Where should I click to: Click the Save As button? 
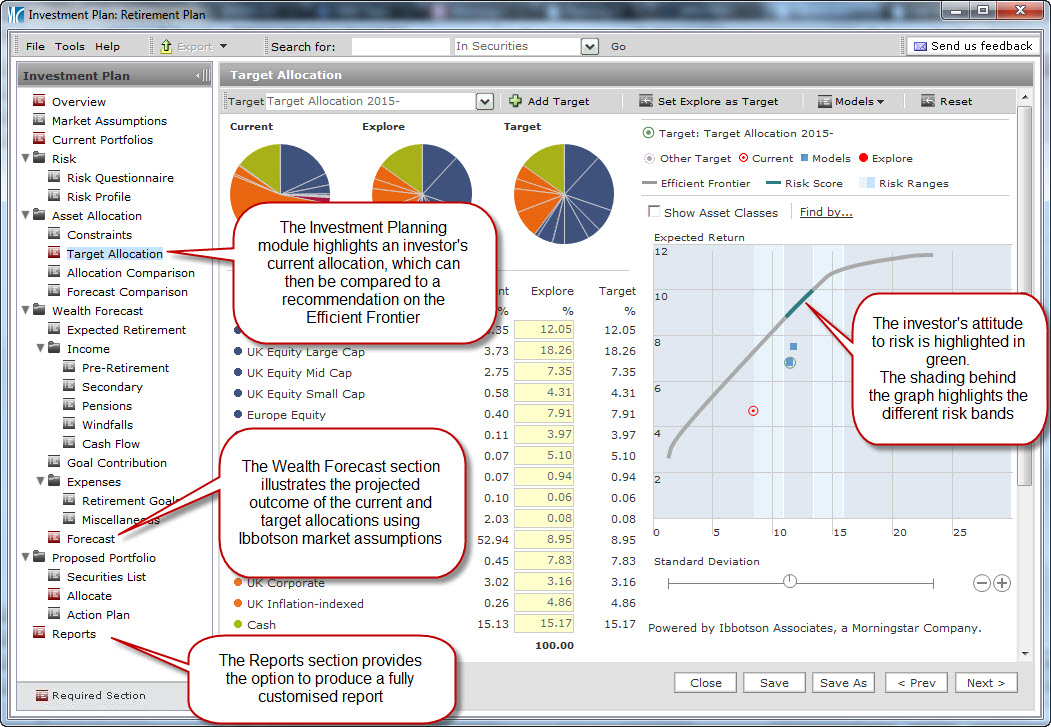(843, 683)
